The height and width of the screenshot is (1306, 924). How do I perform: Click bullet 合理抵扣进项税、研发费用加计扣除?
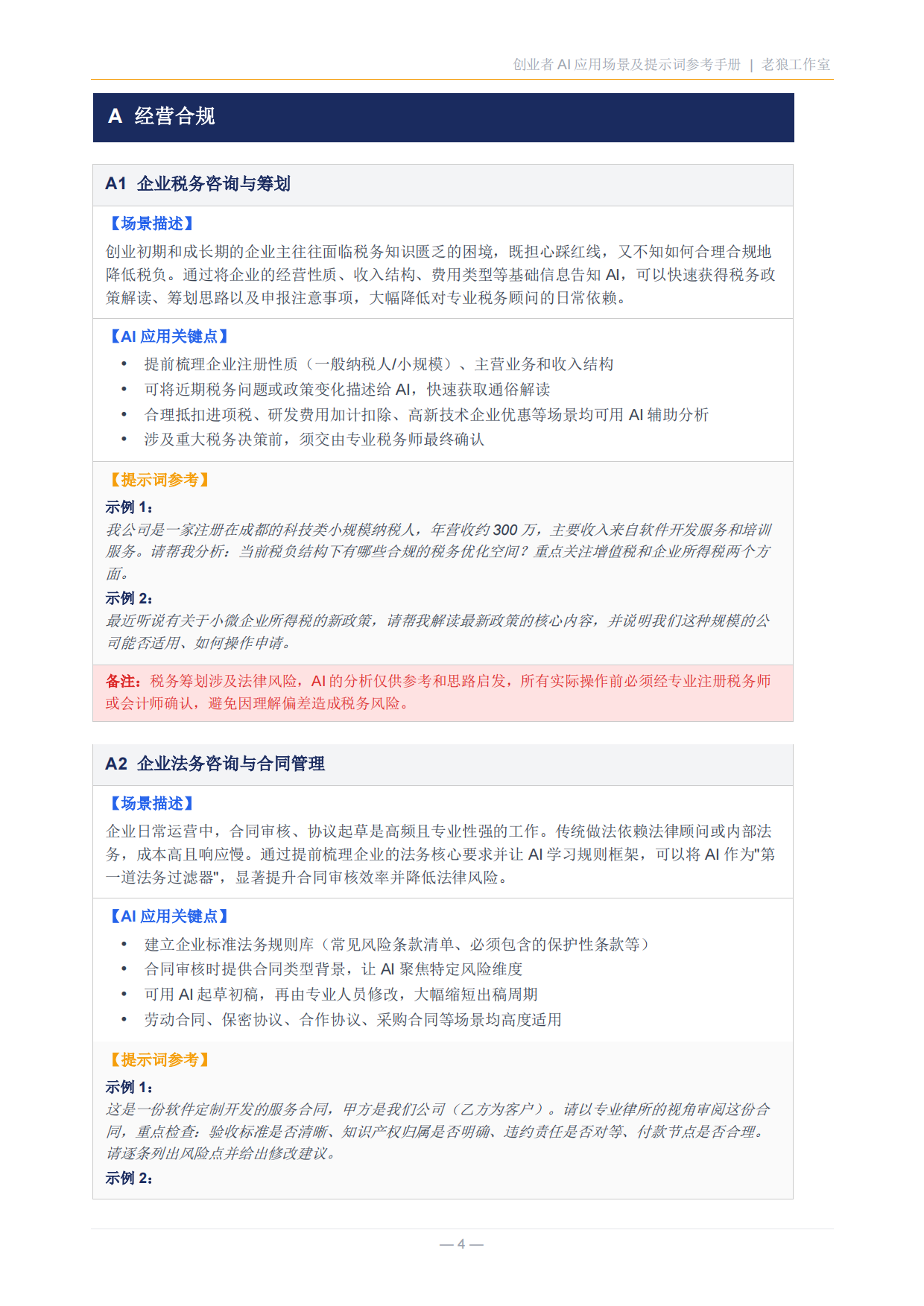[x=426, y=415]
